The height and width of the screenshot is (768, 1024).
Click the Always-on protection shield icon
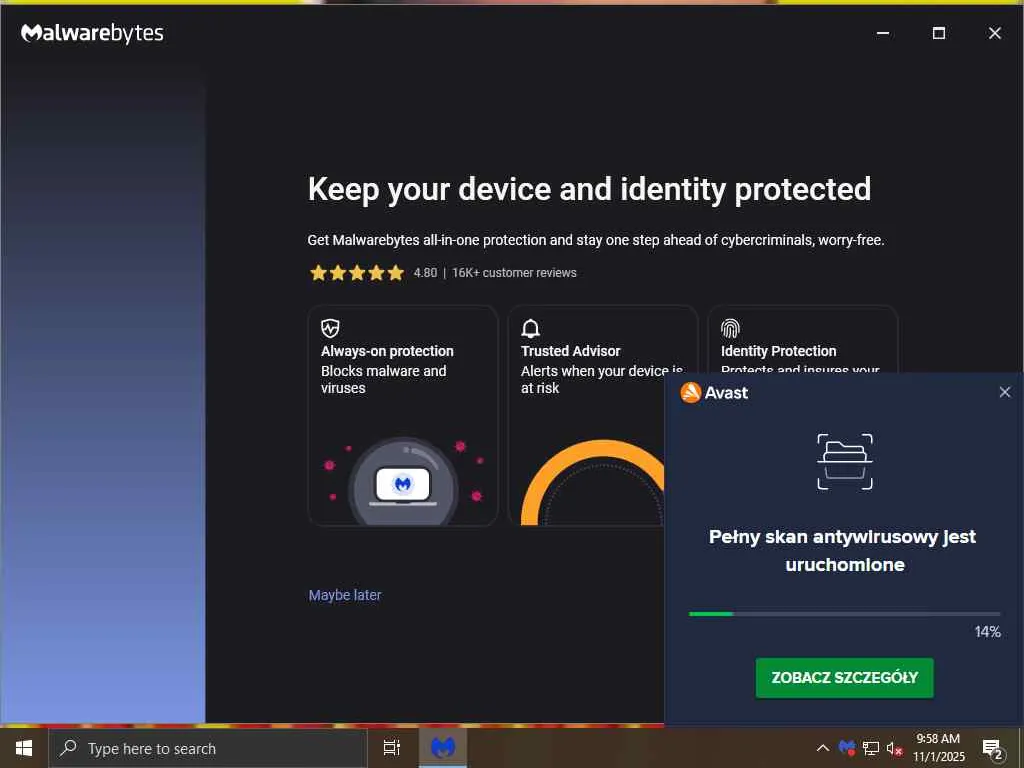330,328
